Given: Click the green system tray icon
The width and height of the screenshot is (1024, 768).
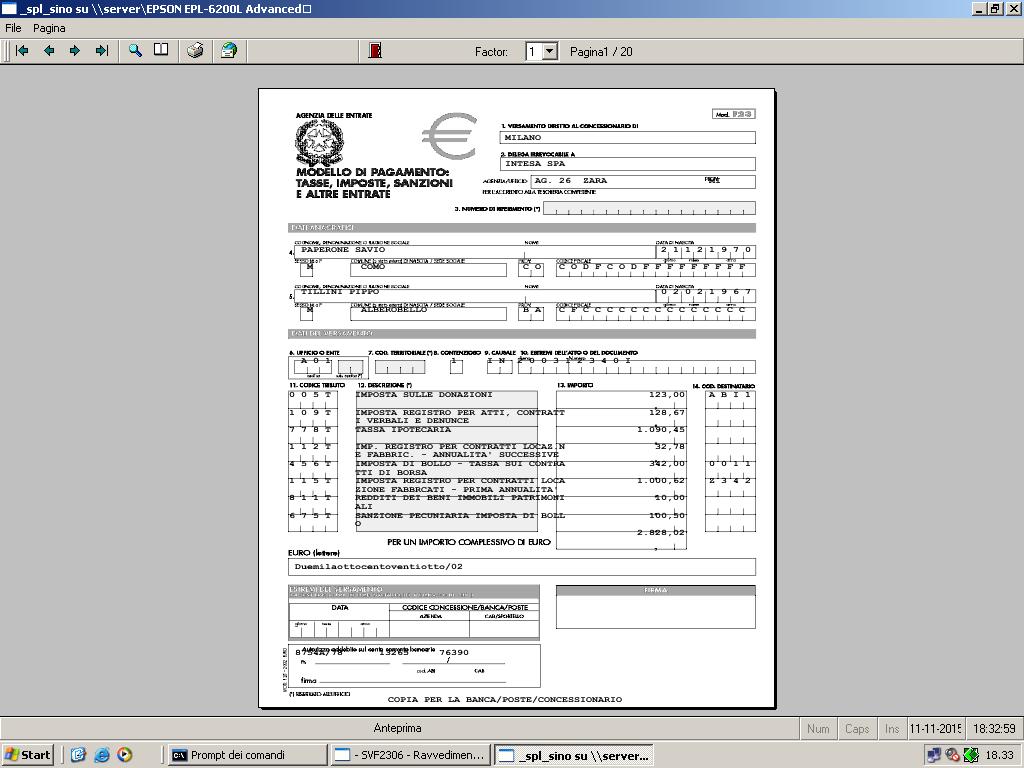Looking at the screenshot, I should pyautogui.click(x=971, y=755).
